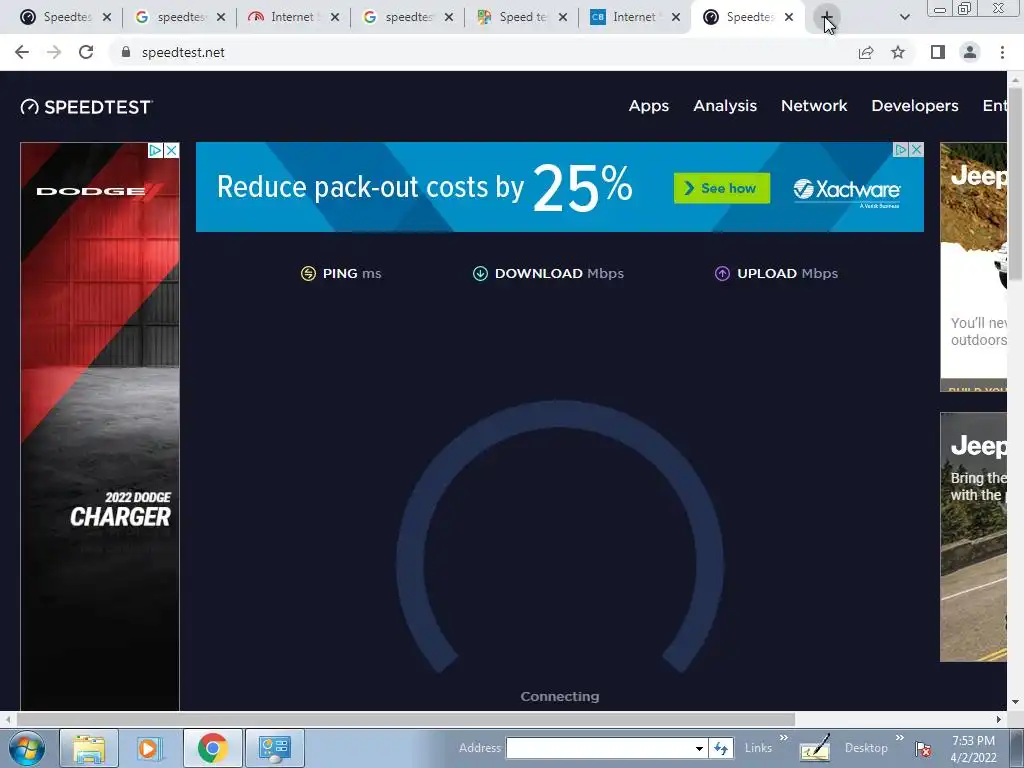1024x768 pixels.
Task: Open Windows Explorer from taskbar
Action: (89, 748)
